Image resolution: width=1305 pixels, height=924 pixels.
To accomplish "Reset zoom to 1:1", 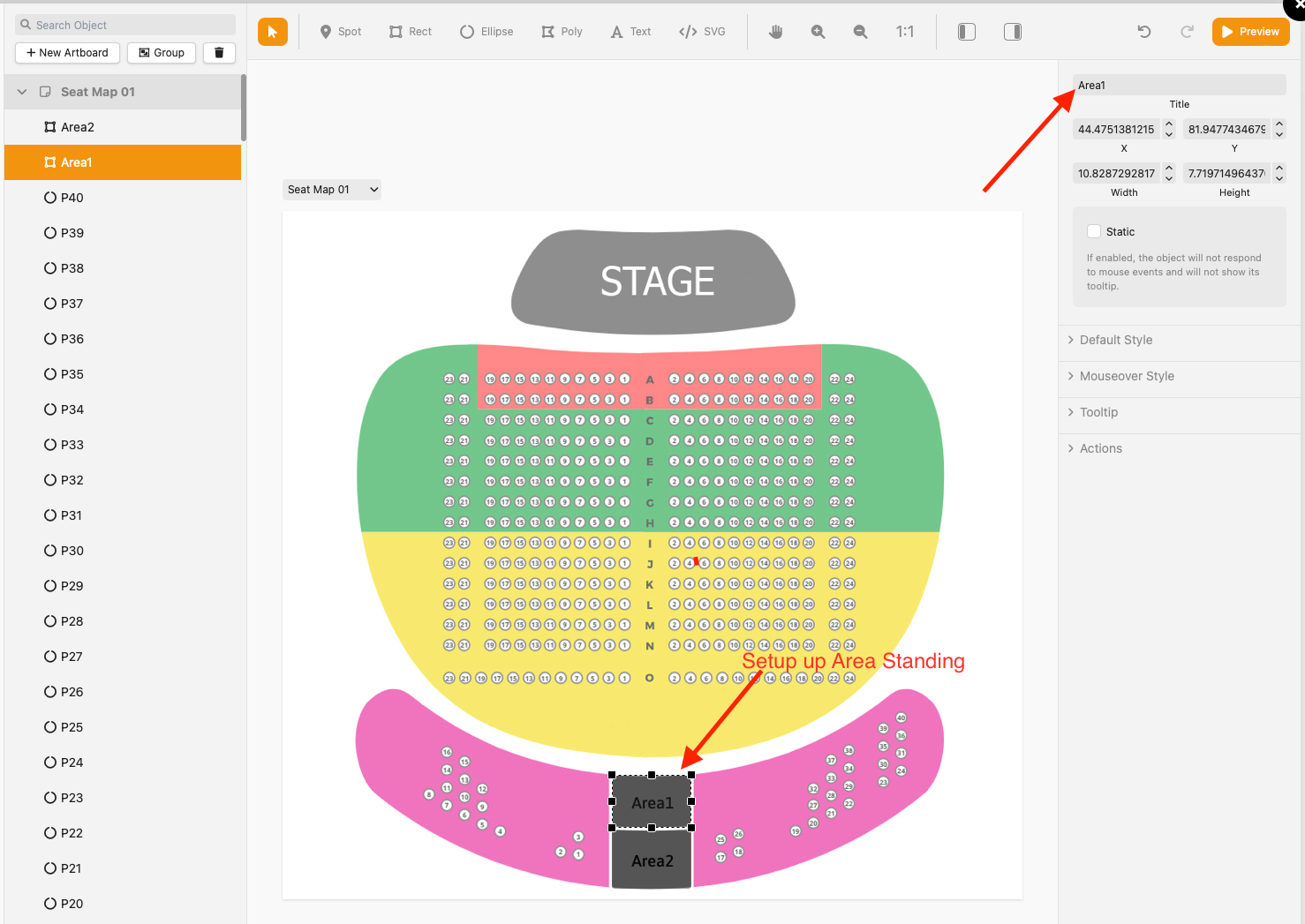I will (905, 32).
